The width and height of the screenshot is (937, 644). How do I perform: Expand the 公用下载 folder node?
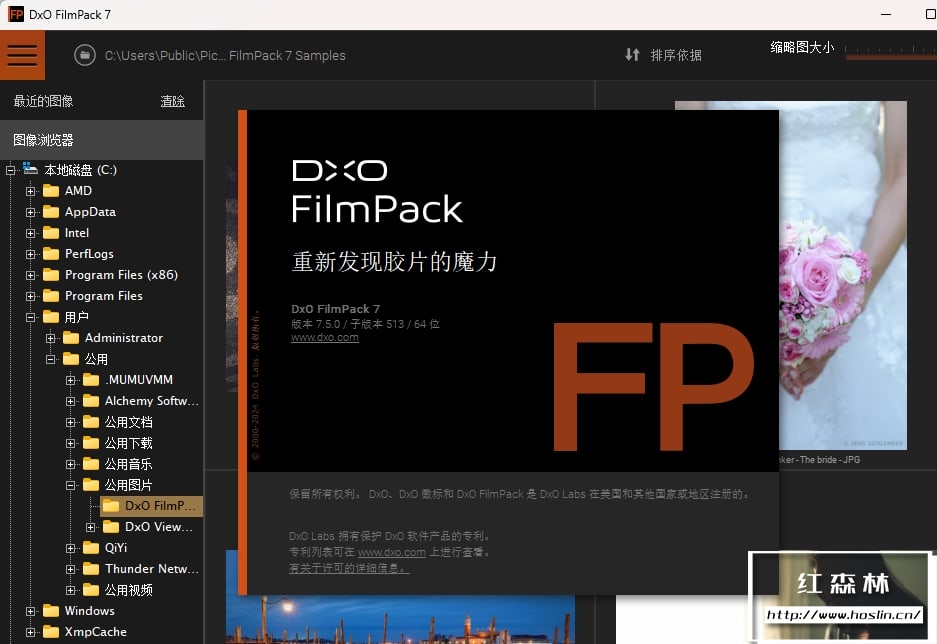71,443
